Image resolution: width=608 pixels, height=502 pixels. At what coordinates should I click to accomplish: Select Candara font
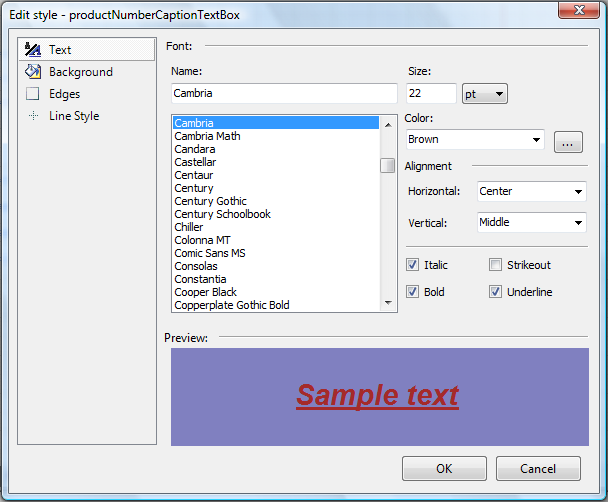[x=276, y=149]
